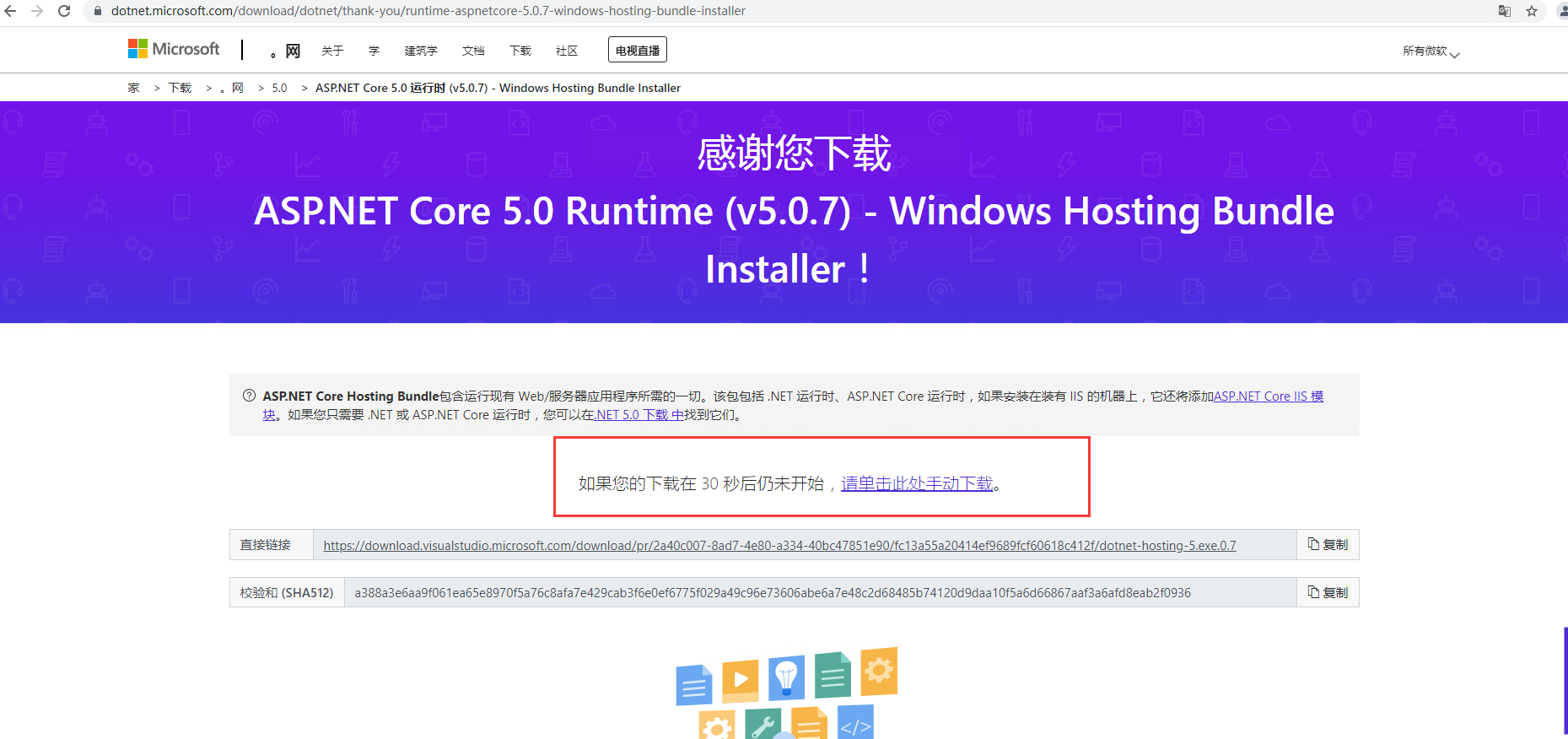Viewport: 1568px width, 739px height.
Task: Open the 。网 (.NET) home nav item
Action: 285,51
